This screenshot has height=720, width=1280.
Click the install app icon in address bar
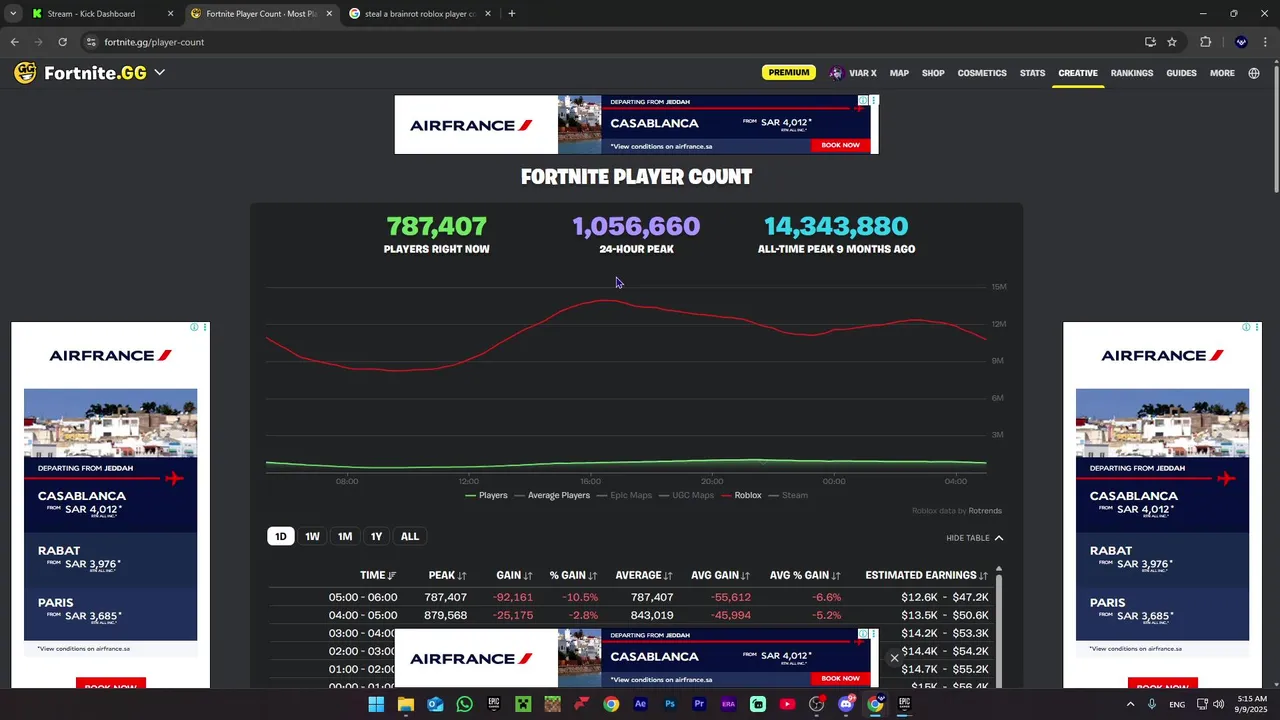pos(1150,42)
